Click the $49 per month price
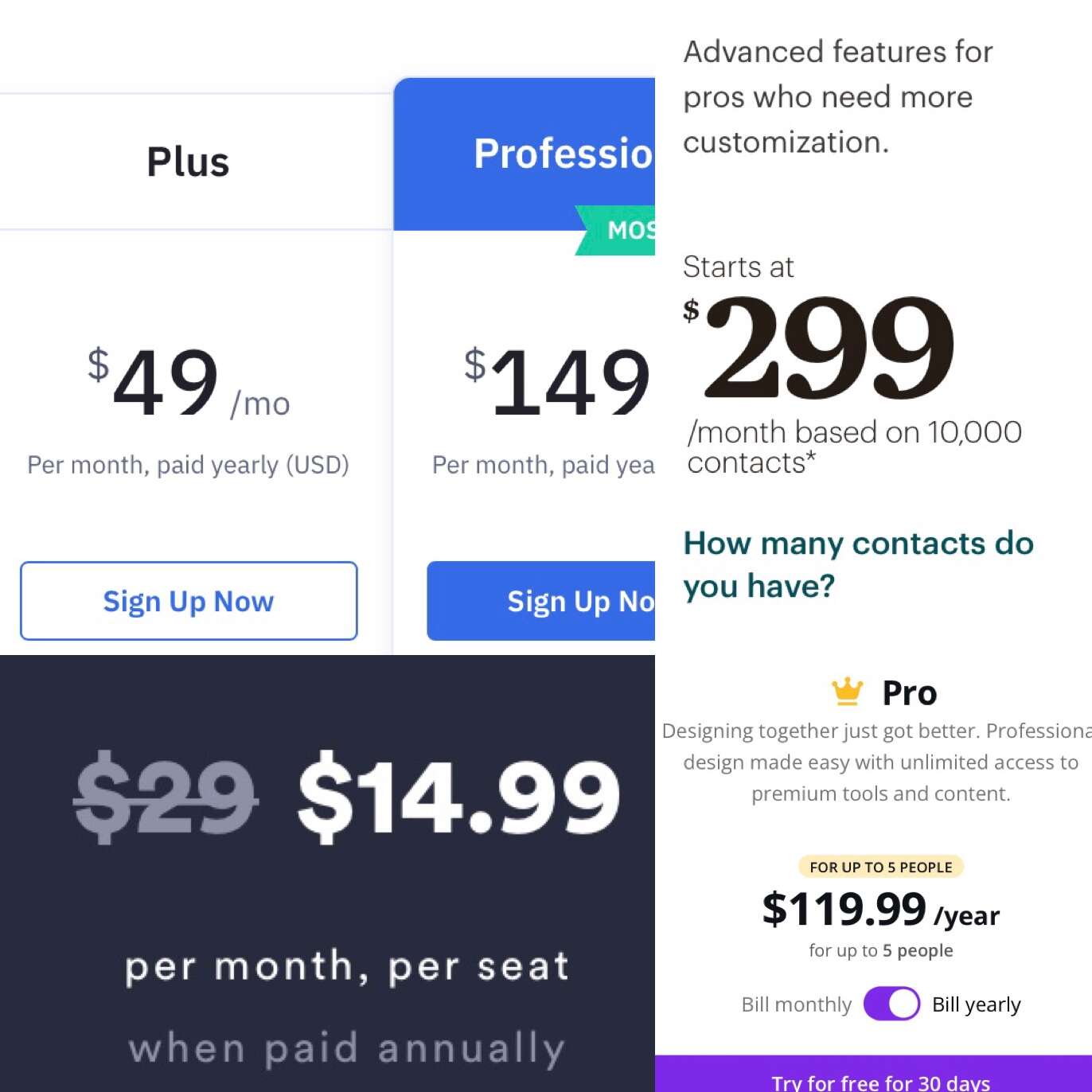The width and height of the screenshot is (1092, 1092). 167,384
